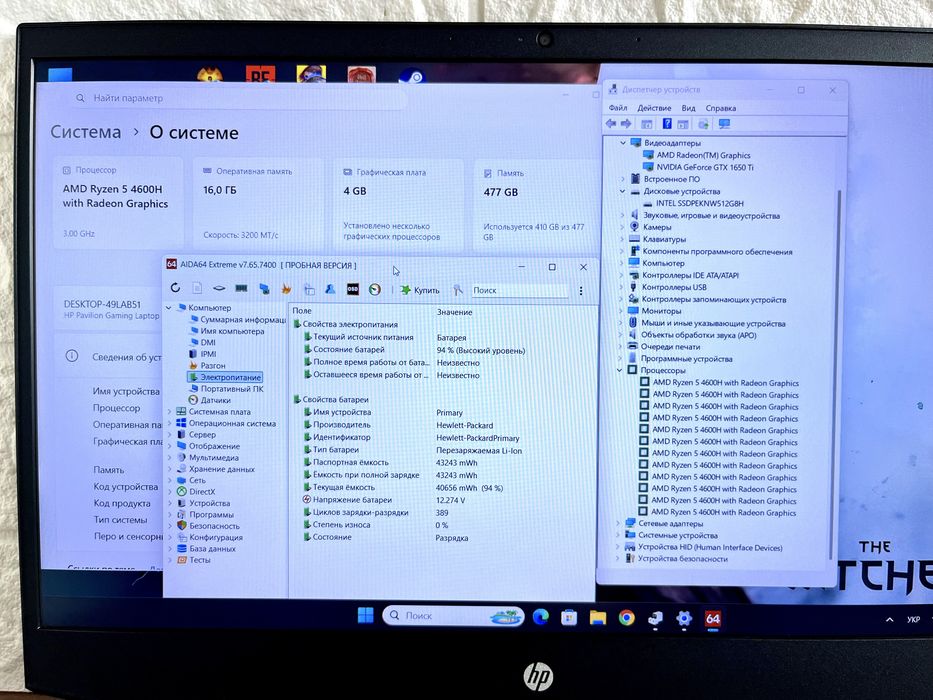The width and height of the screenshot is (933, 700).
Task: Expand Сетевые адаптеры in Device Manager
Action: click(x=618, y=523)
